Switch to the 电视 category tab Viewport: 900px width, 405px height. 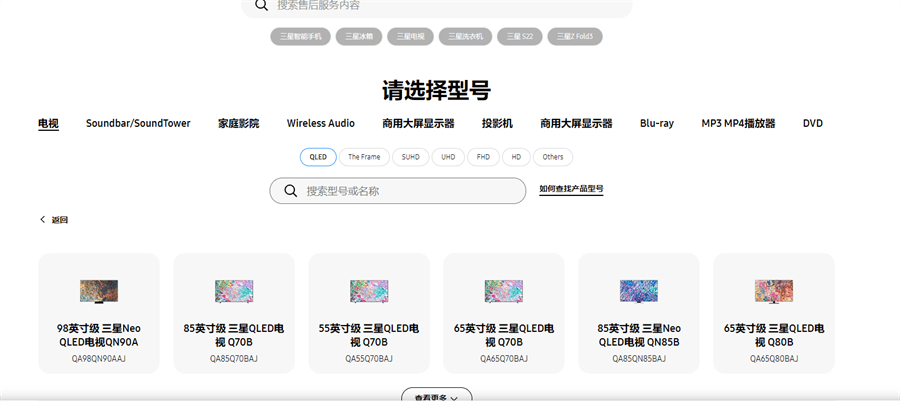tap(48, 123)
